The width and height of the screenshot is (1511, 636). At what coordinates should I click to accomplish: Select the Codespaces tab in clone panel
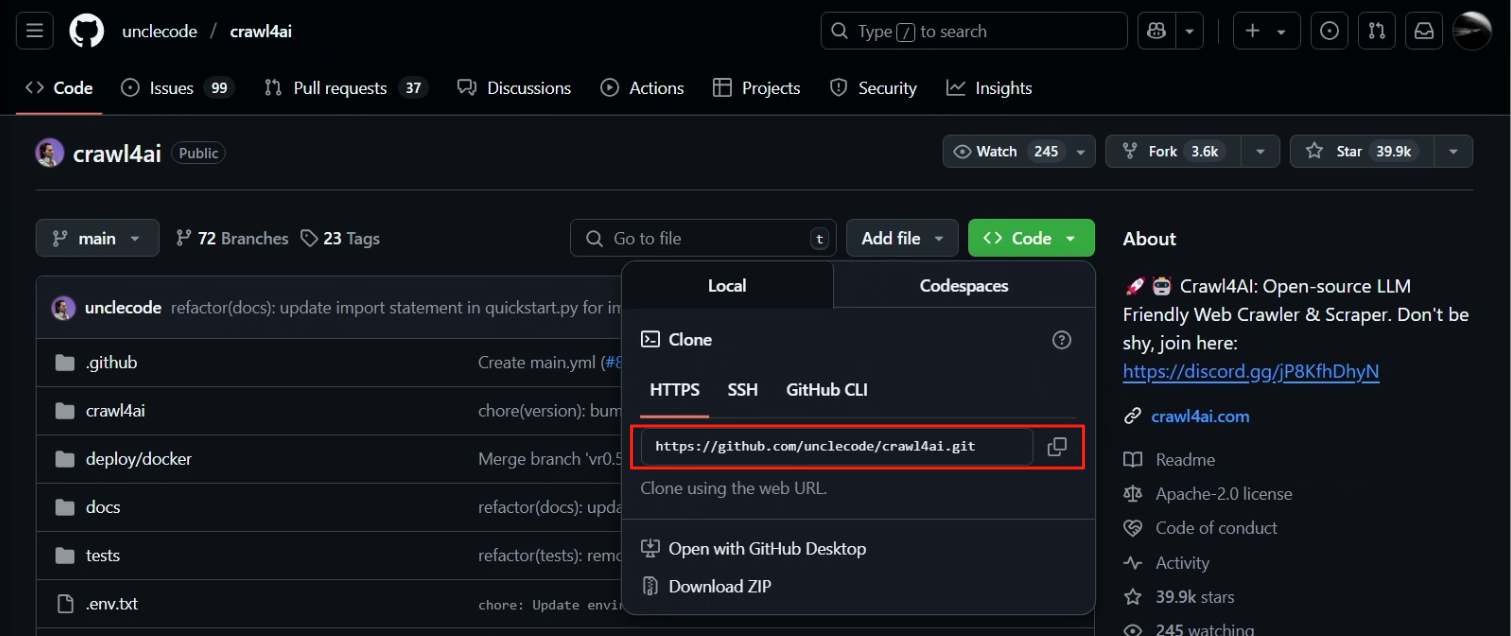[964, 285]
